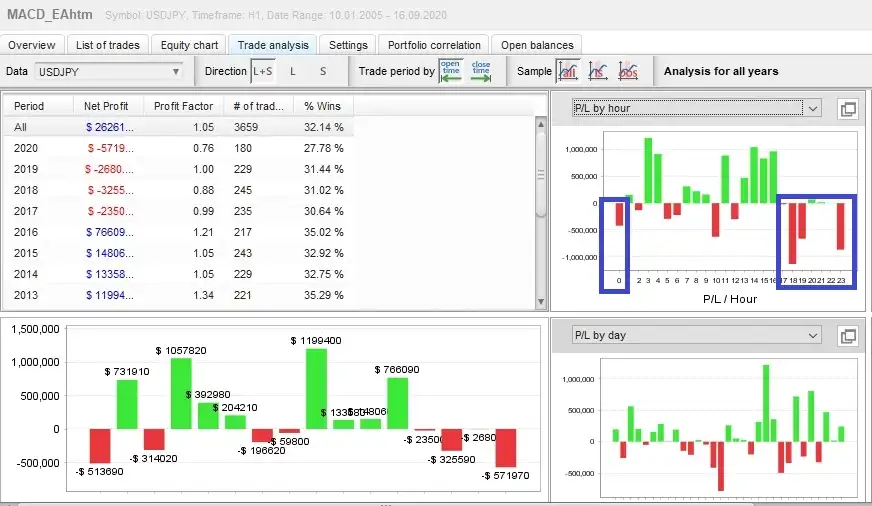The width and height of the screenshot is (872, 506).
Task: Expand the P/L by hour dropdown
Action: tap(695, 108)
